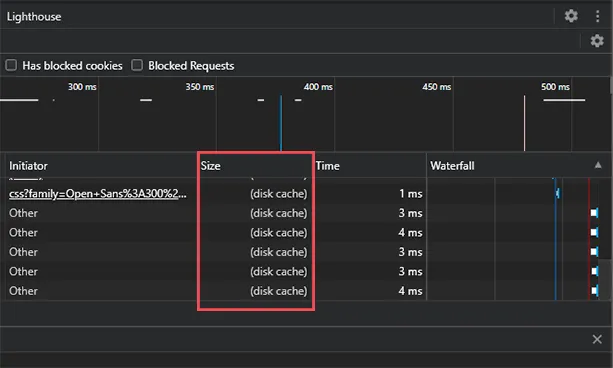Screen dimensions: 613x368
Task: Click the 400 ms overview timeline marker
Action: coord(318,86)
